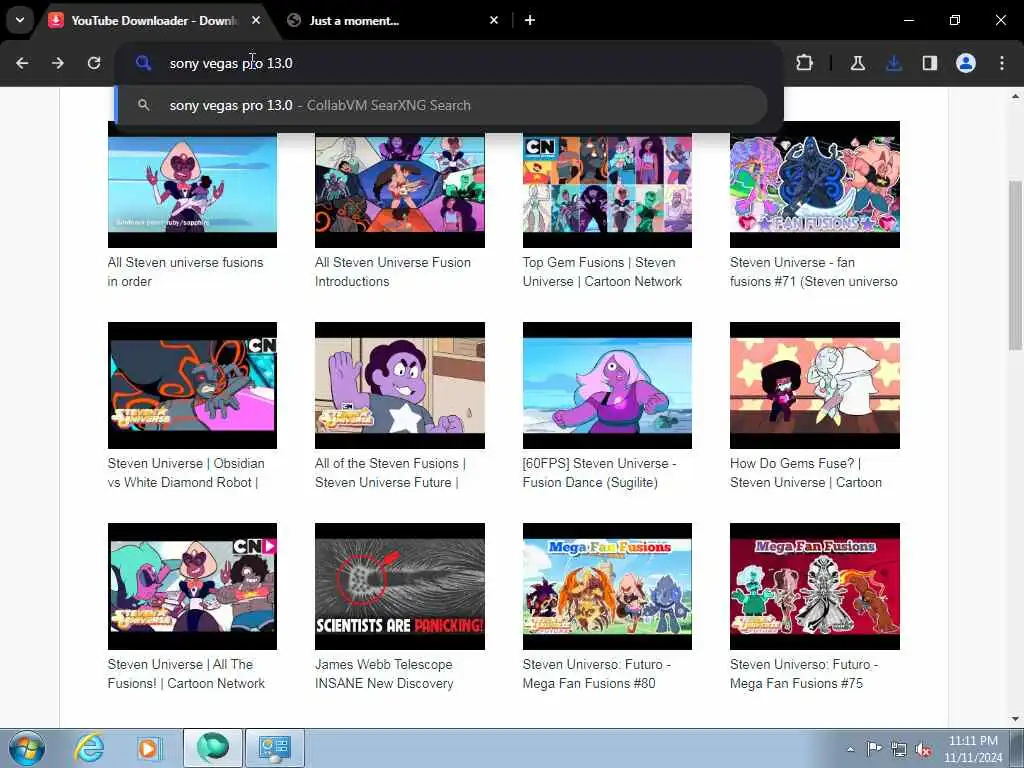Go back to the previous page
The image size is (1024, 768).
22,63
